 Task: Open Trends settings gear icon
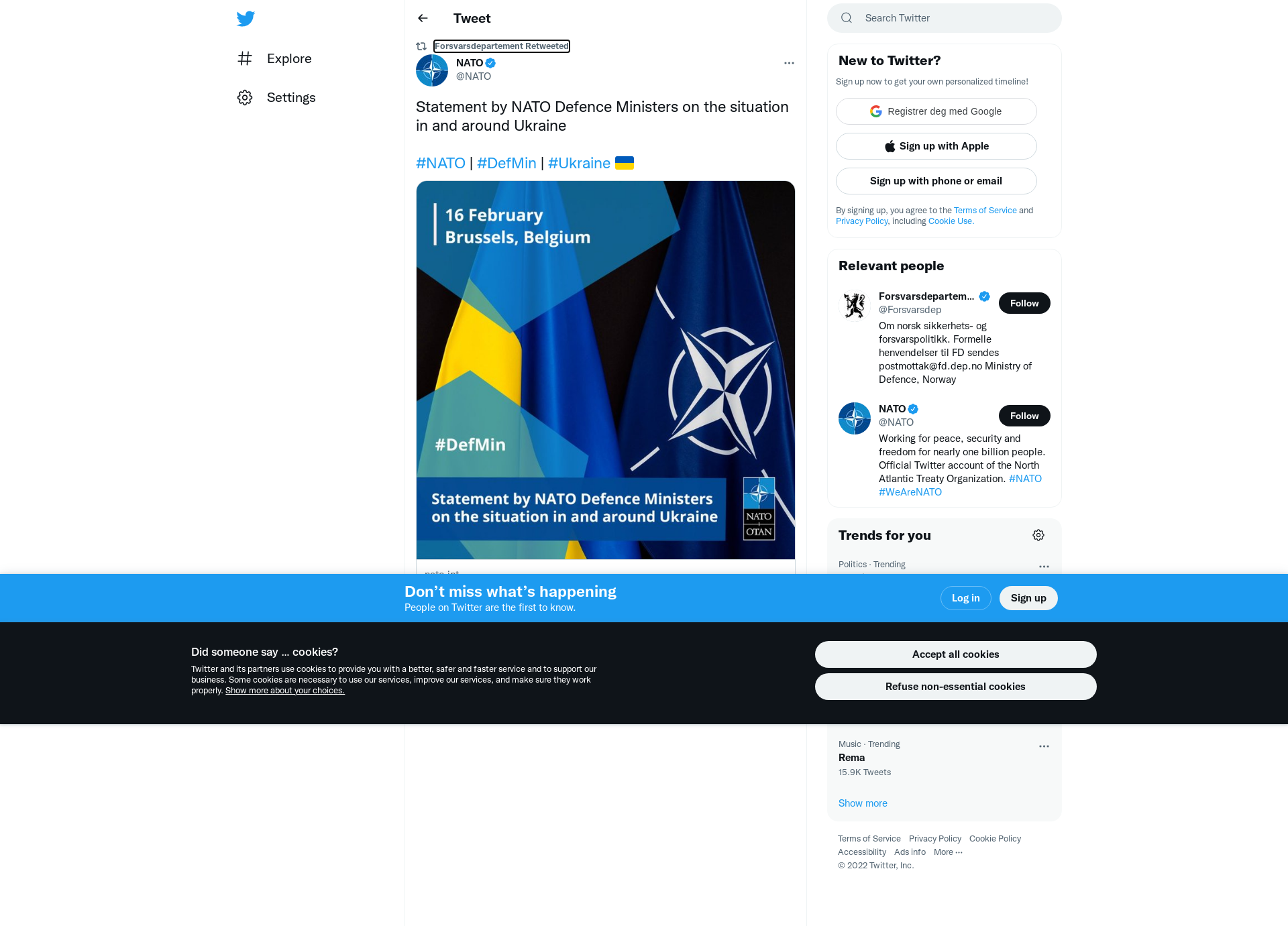point(1038,535)
